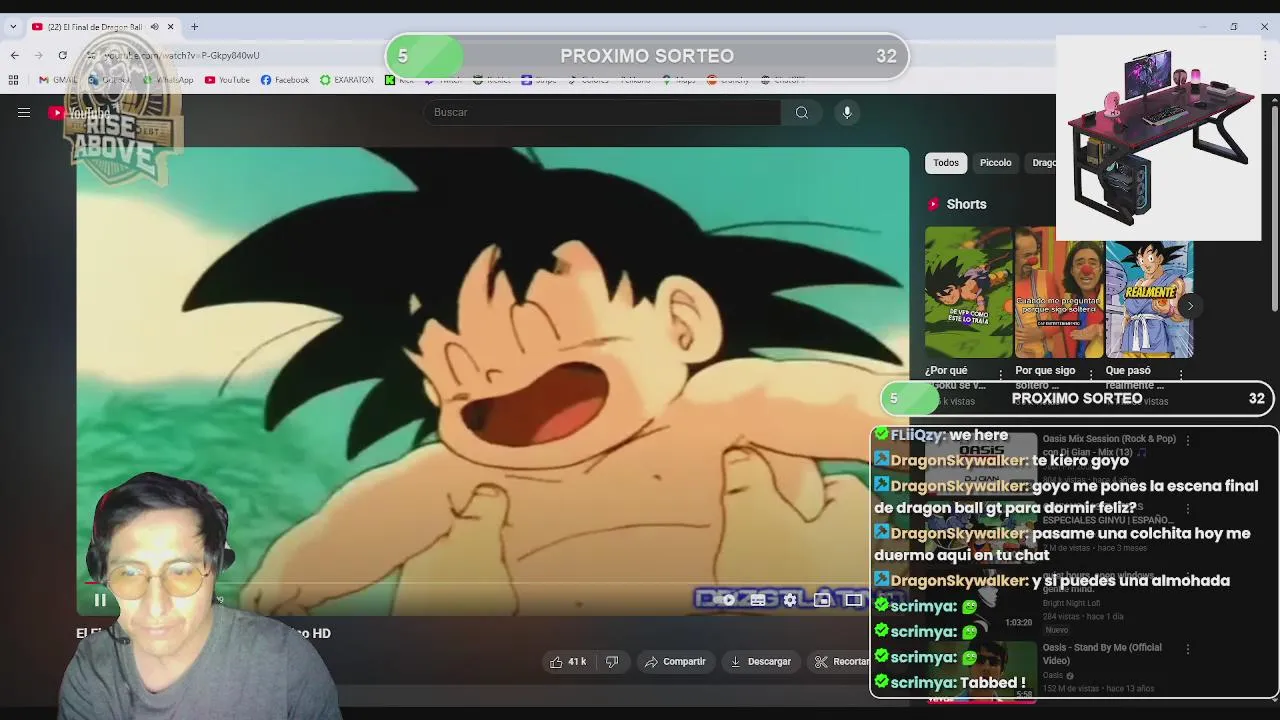Open the WhatsApp bookmark
The image size is (1280, 720).
pyautogui.click(x=167, y=80)
